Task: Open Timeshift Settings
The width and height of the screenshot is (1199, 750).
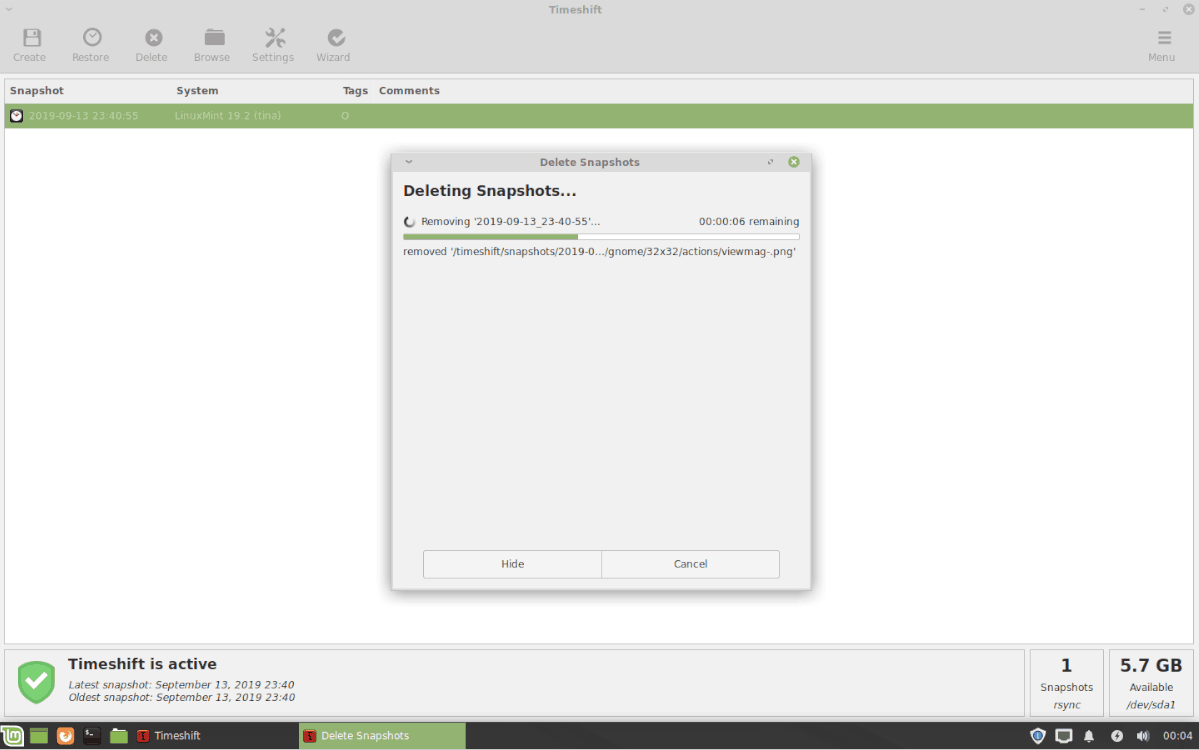Action: [274, 45]
